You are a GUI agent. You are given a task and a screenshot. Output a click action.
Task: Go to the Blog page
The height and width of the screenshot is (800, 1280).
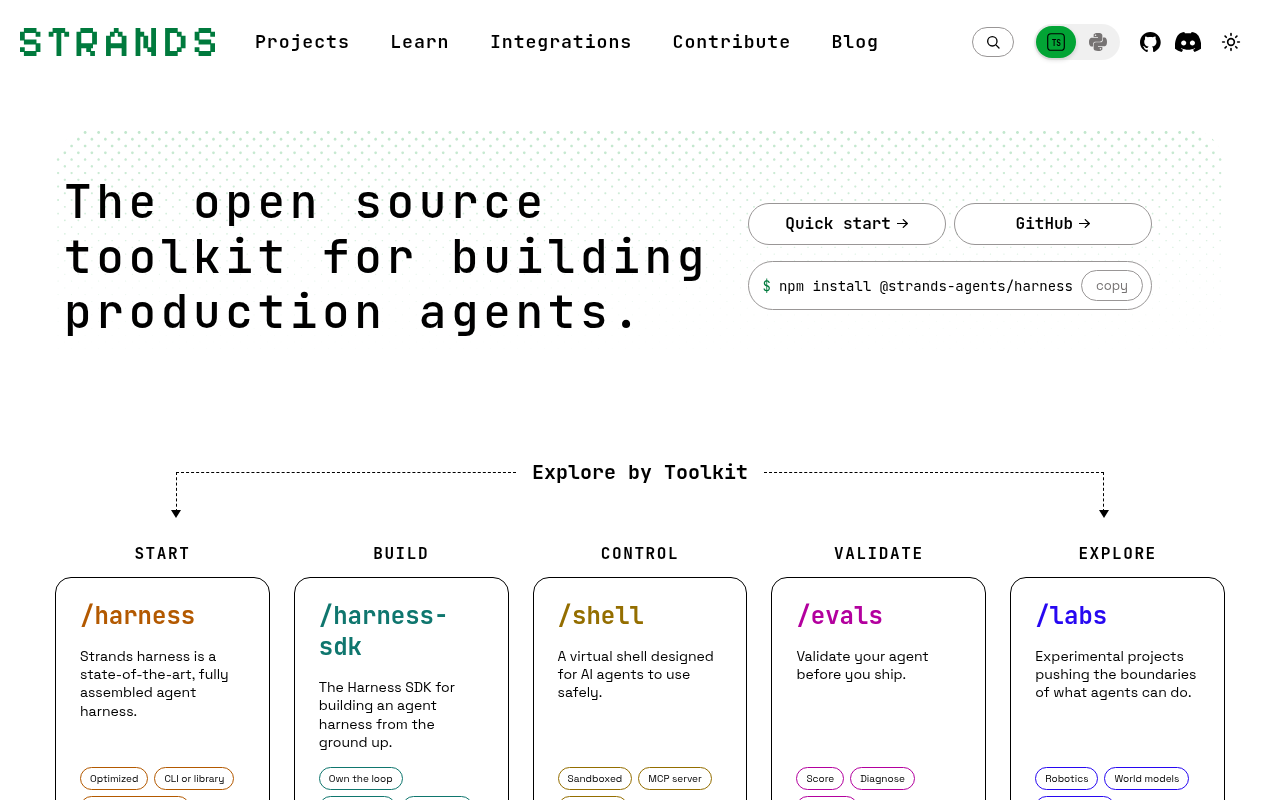[x=855, y=42]
